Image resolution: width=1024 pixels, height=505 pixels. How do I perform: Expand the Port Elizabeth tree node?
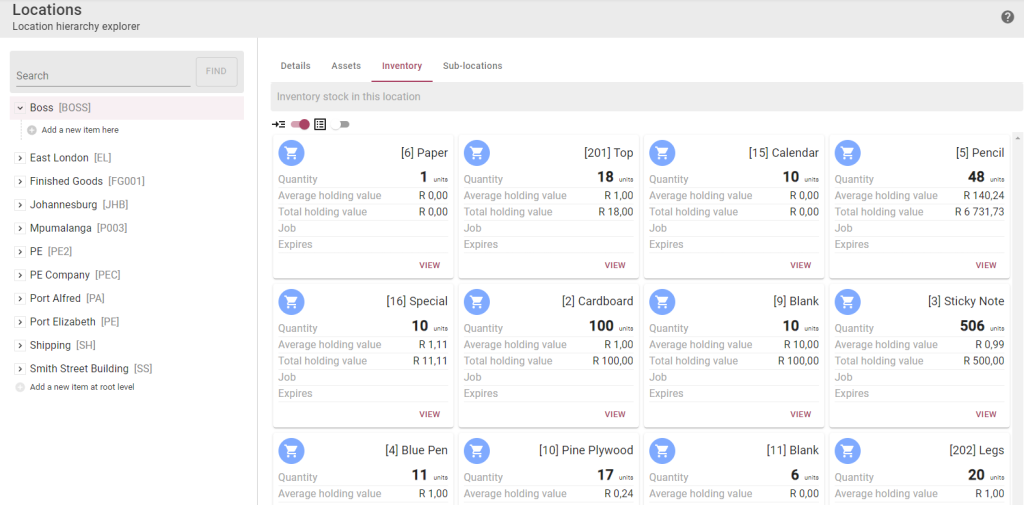point(20,322)
